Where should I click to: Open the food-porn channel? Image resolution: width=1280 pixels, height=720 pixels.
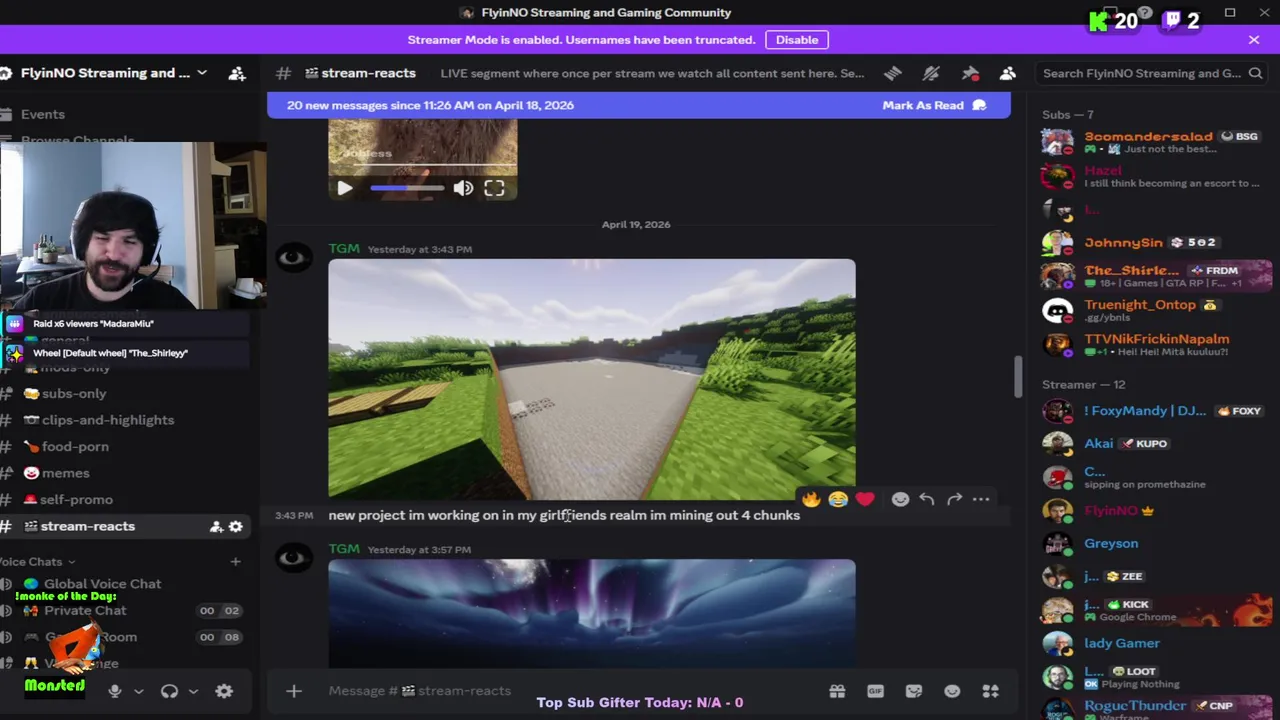75,447
